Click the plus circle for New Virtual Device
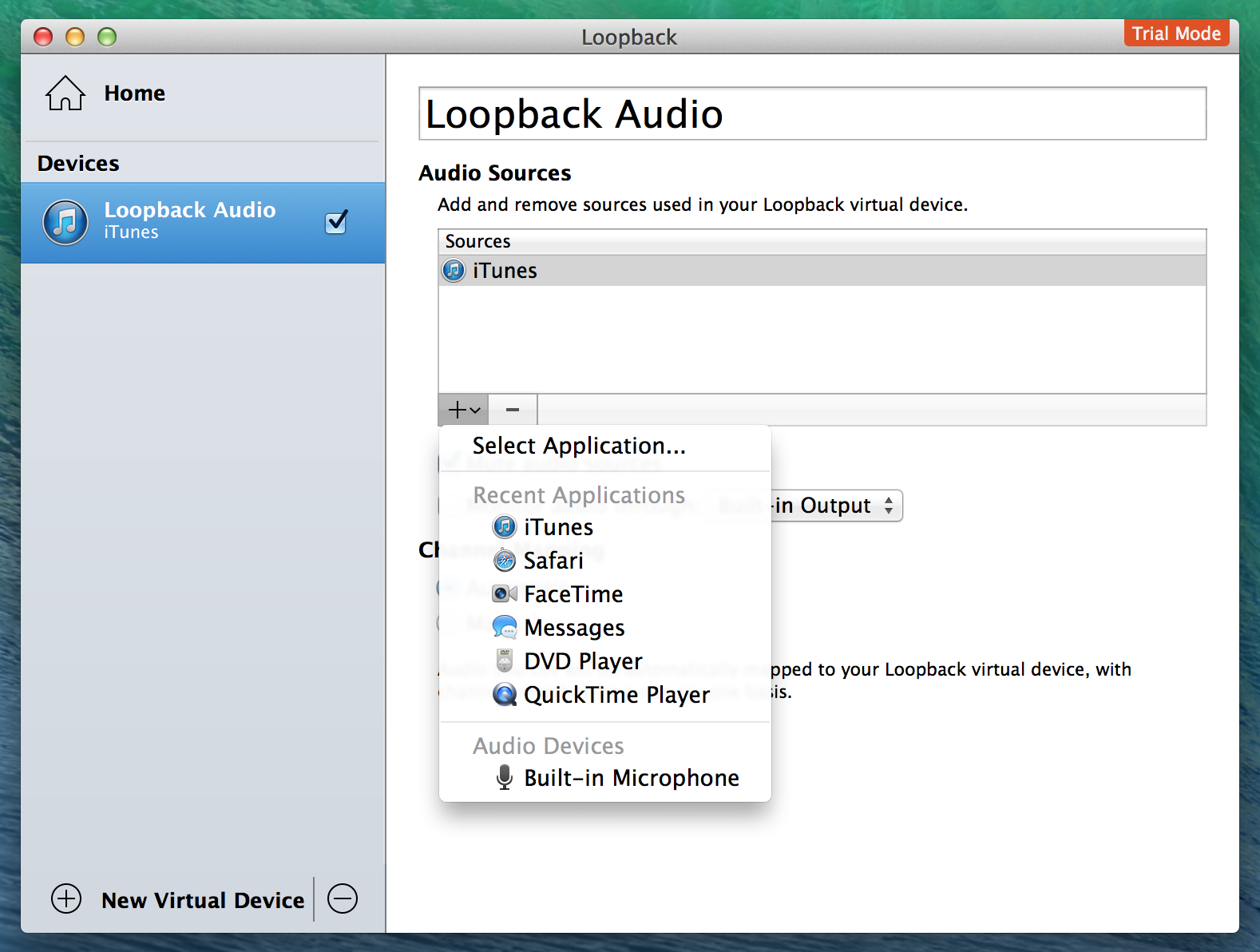The height and width of the screenshot is (952, 1260). (x=66, y=898)
